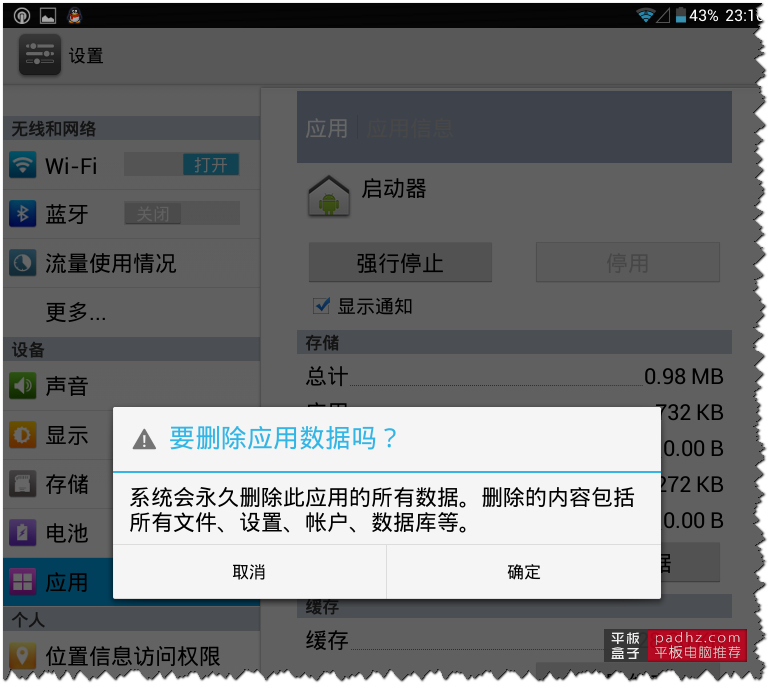Tap the circular notification icon in status bar
Image resolution: width=775 pixels, height=690 pixels.
pyautogui.click(x=22, y=16)
